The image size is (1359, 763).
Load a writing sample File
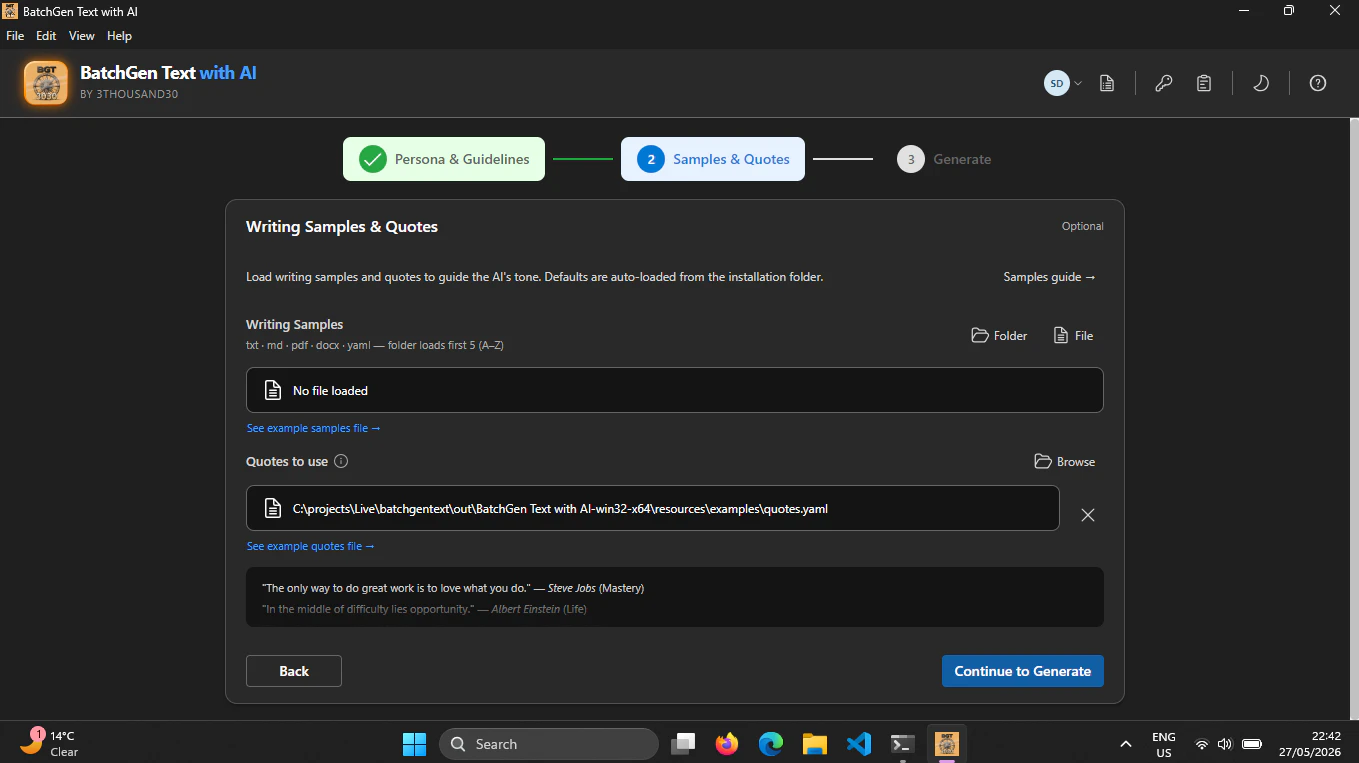tap(1073, 336)
